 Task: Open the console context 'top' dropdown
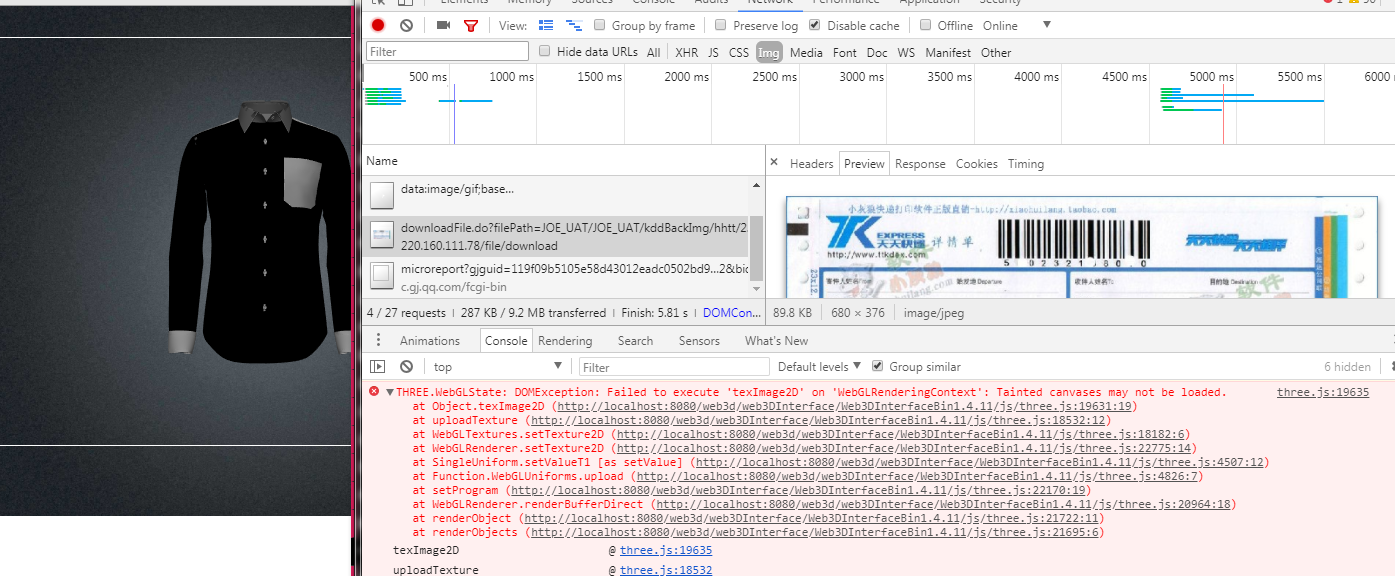pyautogui.click(x=498, y=367)
